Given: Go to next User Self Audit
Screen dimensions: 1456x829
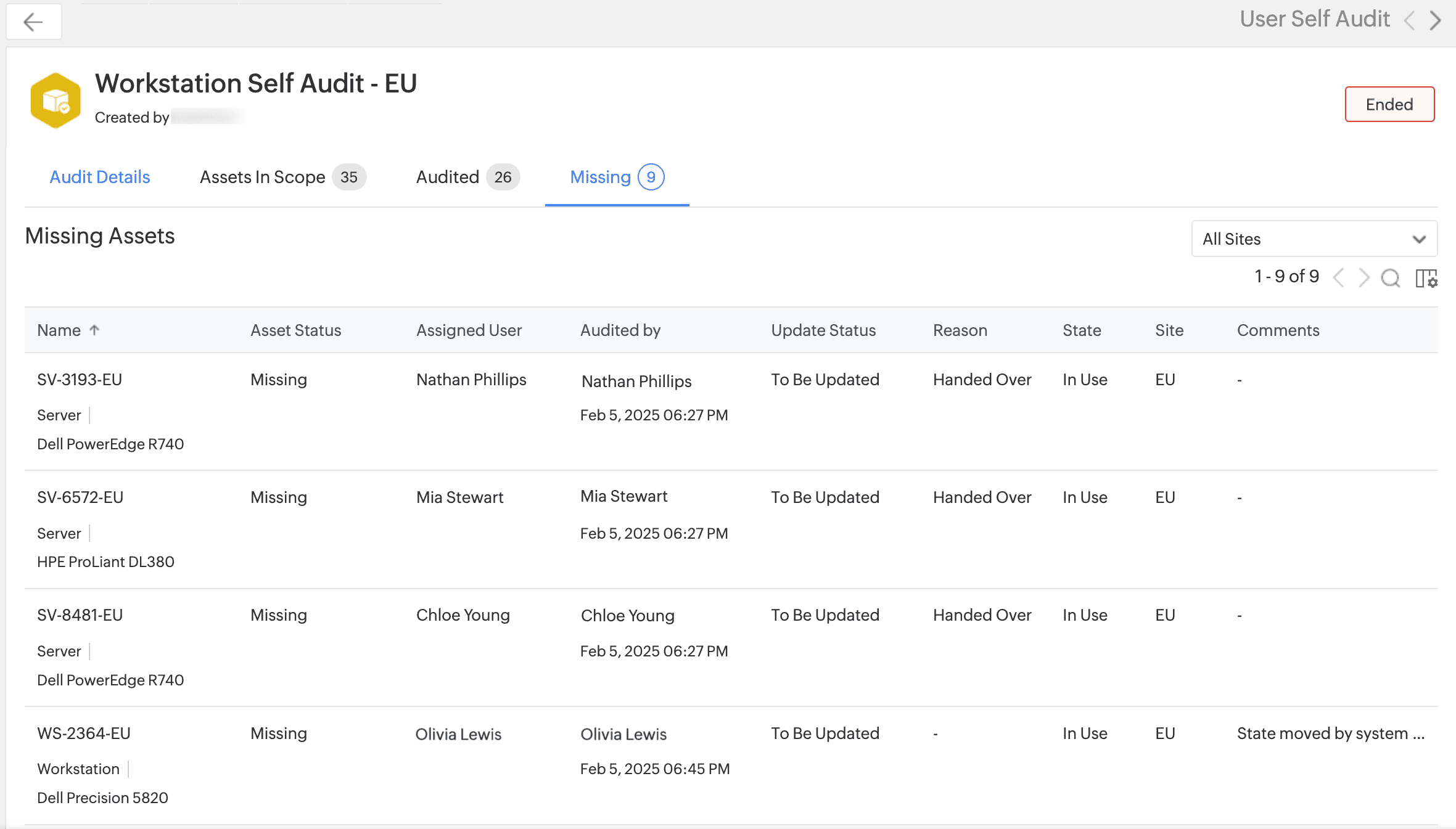Looking at the screenshot, I should click(1436, 20).
